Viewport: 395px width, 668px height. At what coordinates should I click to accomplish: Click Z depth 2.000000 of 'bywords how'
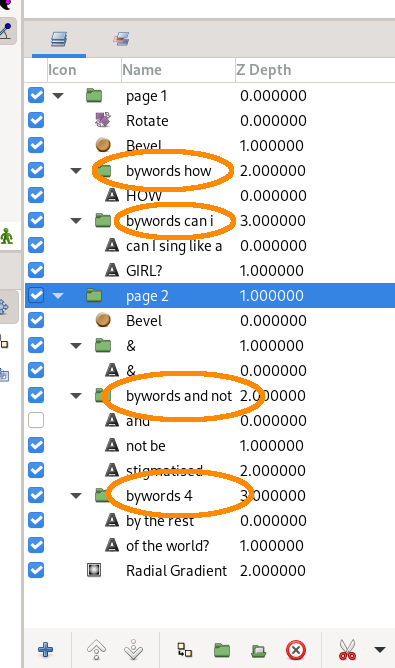pos(273,170)
